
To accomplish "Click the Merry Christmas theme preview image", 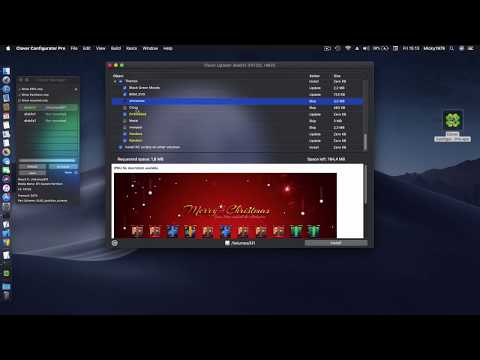I will pos(225,205).
